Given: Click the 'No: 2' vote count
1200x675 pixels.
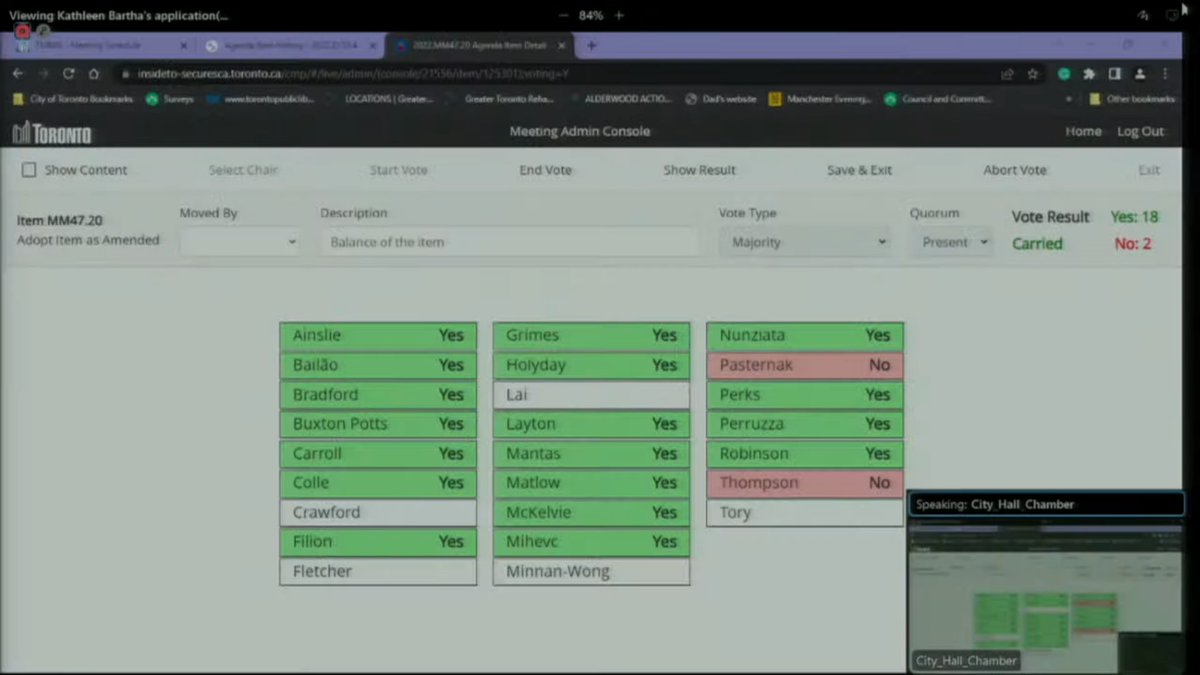Looking at the screenshot, I should click(1133, 243).
